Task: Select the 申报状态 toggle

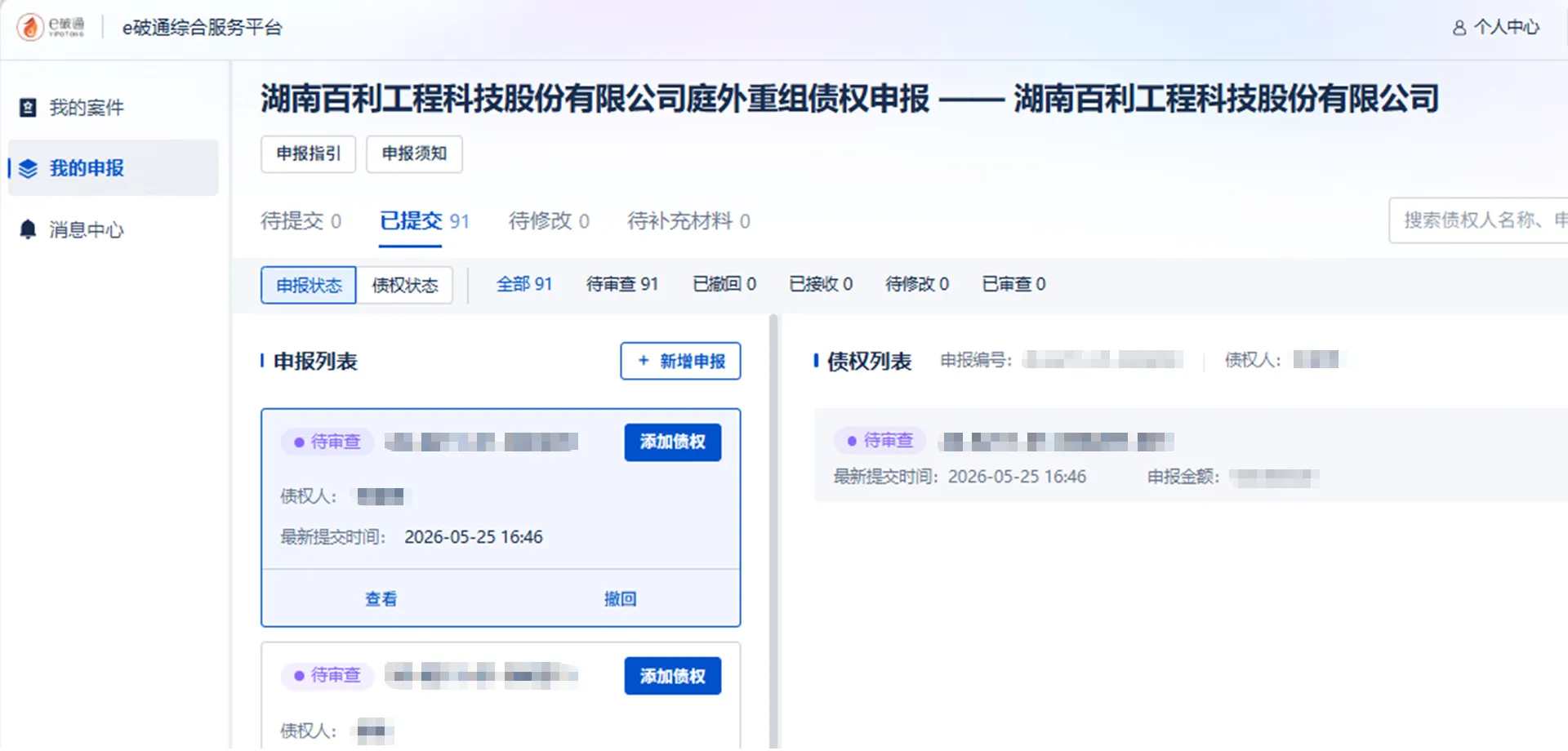Action: pos(309,285)
